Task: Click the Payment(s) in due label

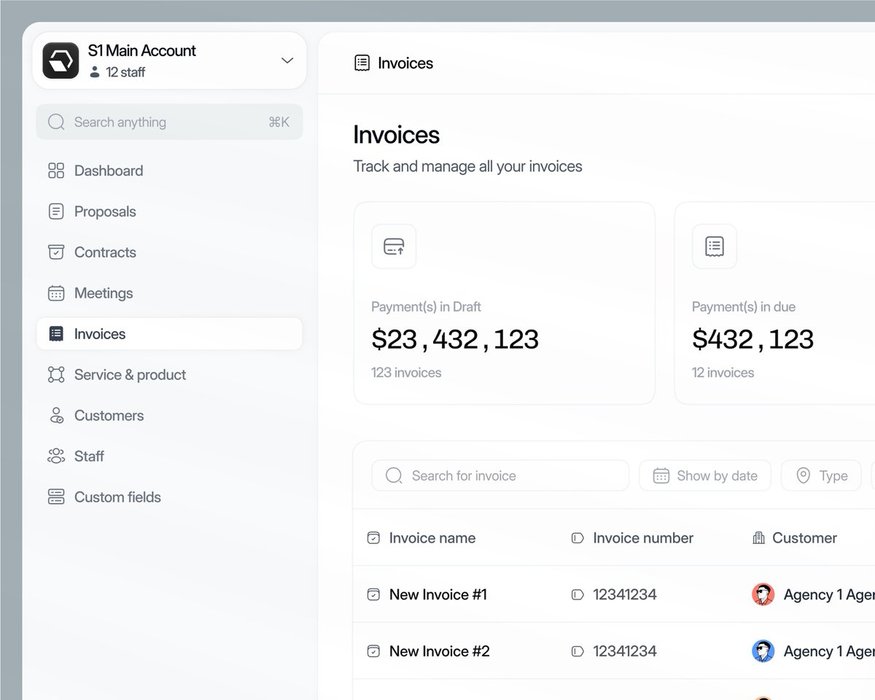Action: 744,306
